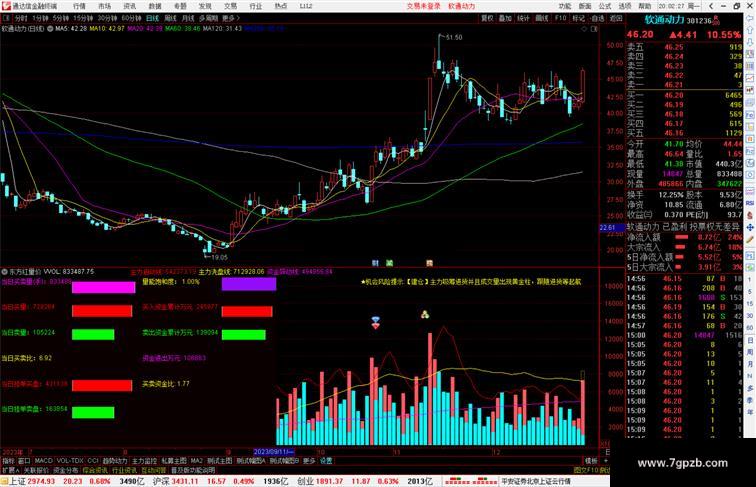756x487 pixels.
Task: Open the 行情 menu
Action: point(79,6)
